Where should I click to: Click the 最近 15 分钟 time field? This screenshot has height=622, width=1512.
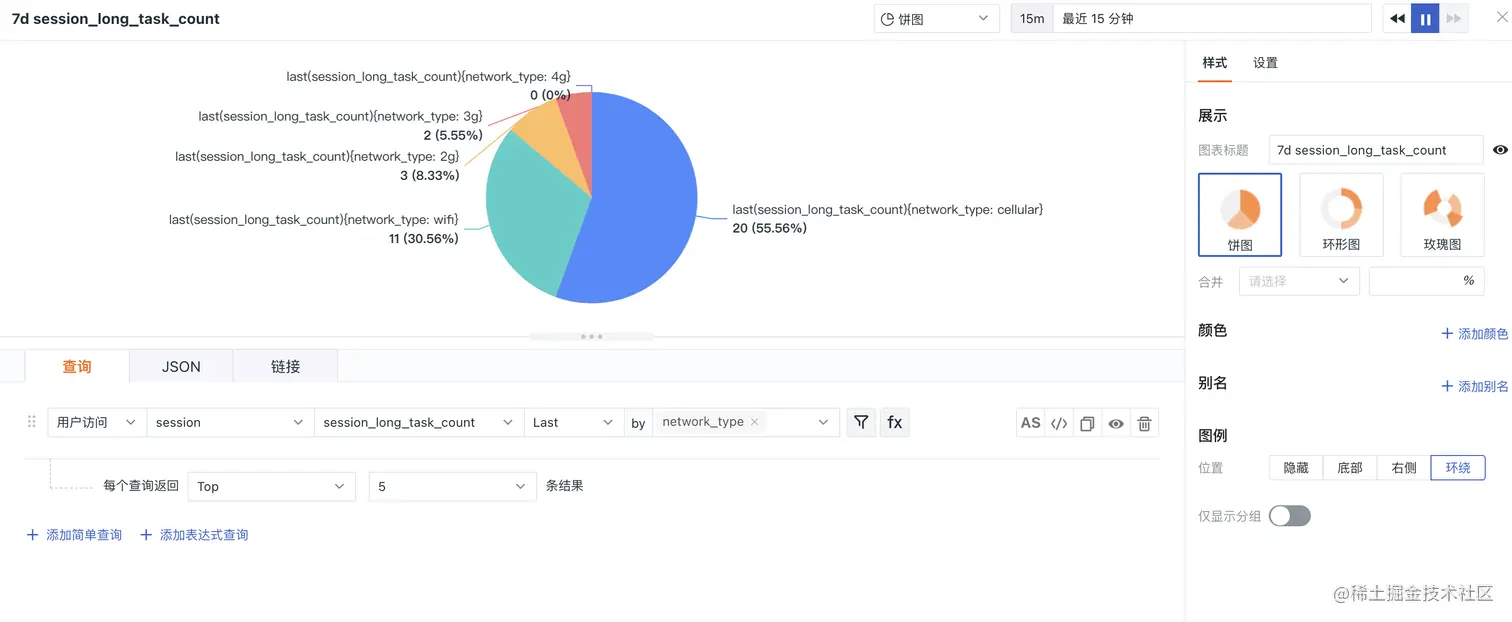click(1212, 19)
